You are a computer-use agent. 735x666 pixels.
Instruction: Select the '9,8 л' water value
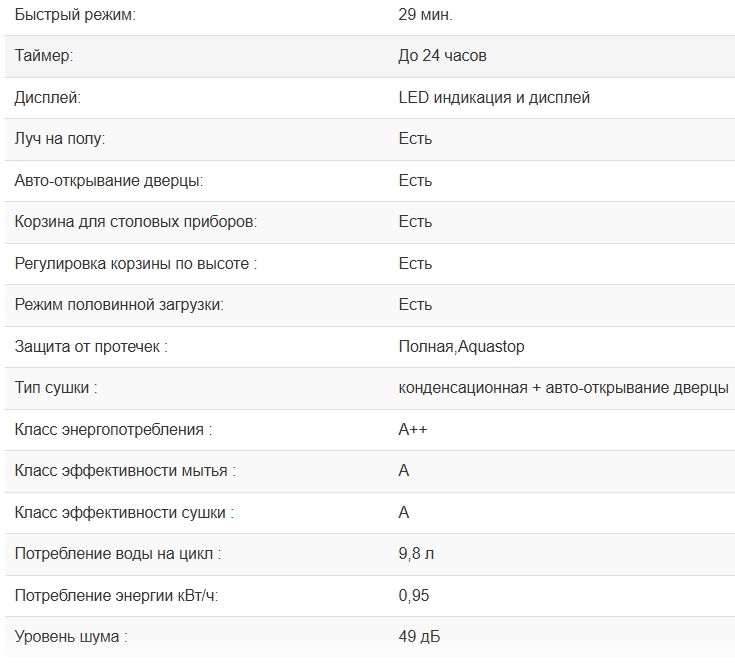(417, 554)
